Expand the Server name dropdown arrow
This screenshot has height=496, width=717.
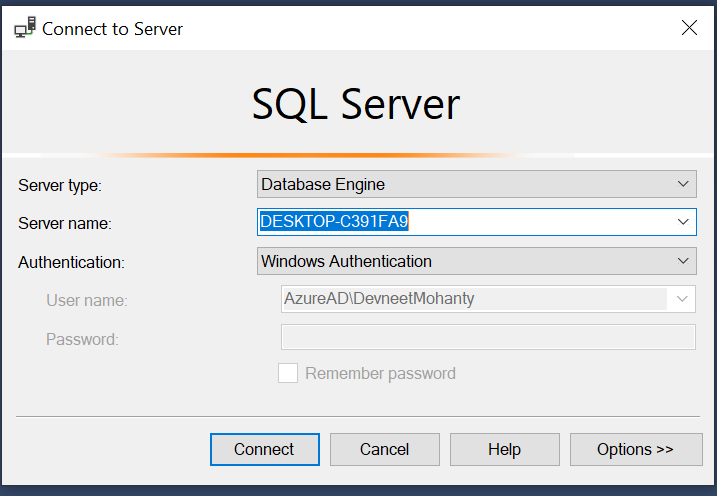[x=683, y=222]
